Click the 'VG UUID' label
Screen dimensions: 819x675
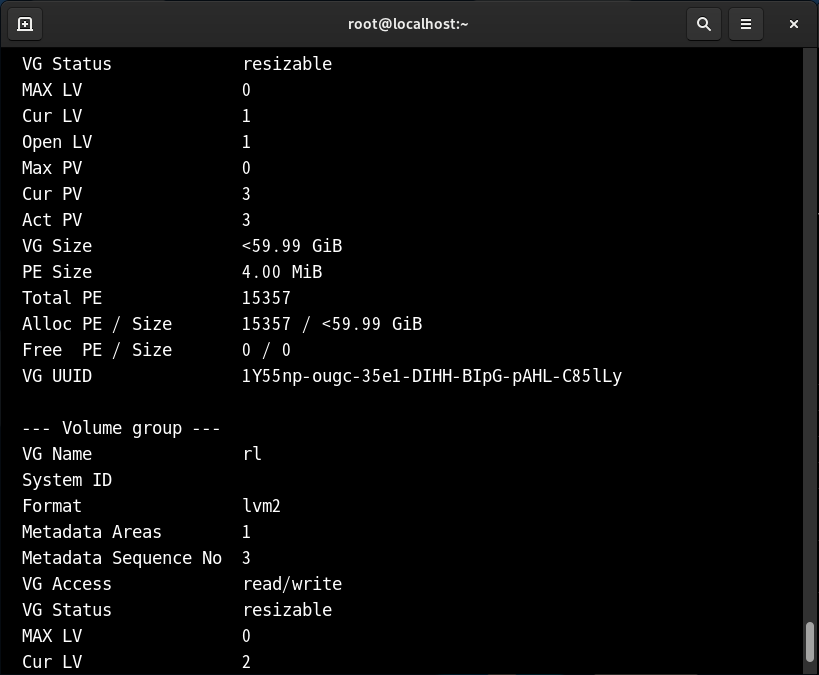coord(57,376)
